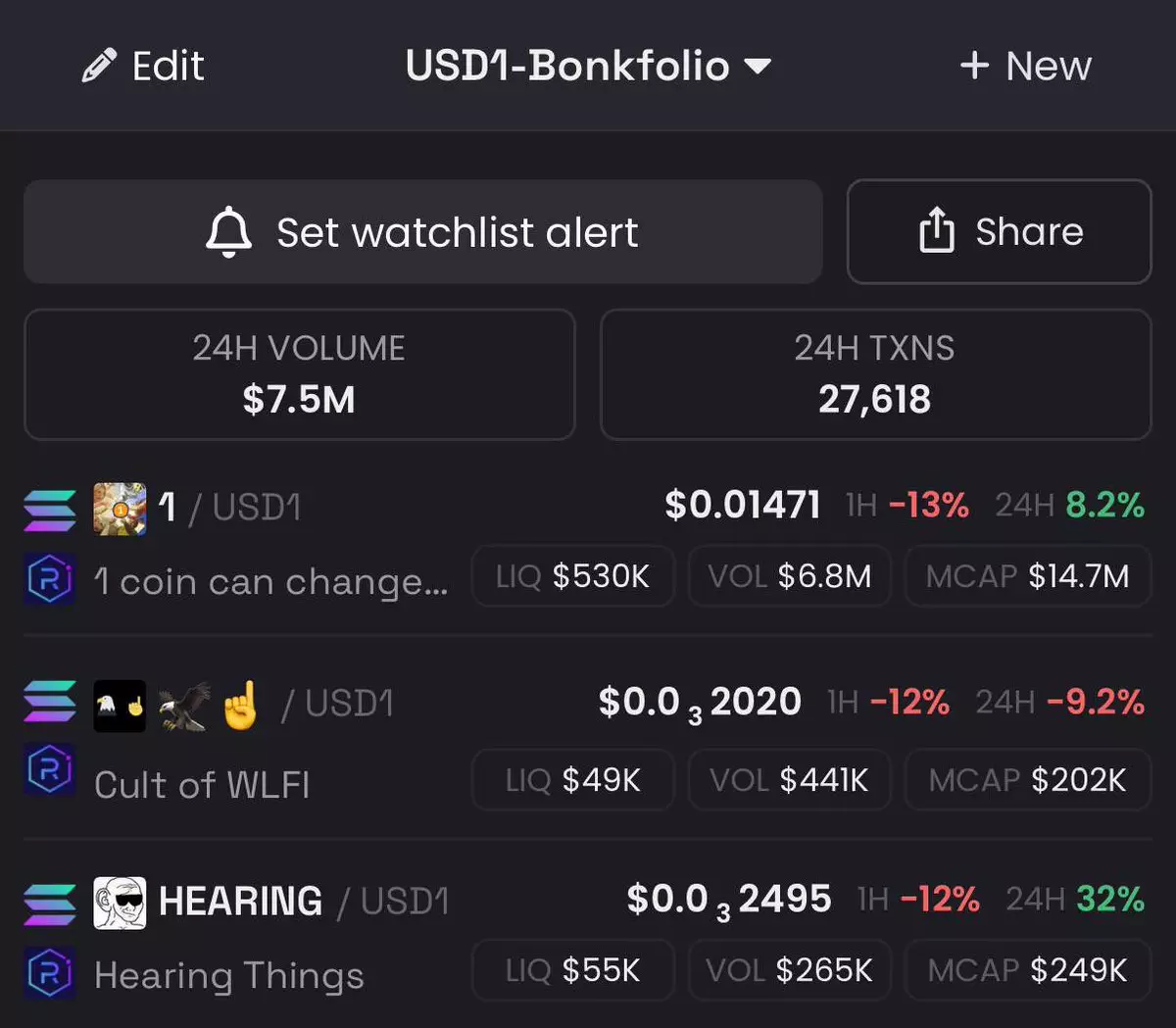The width and height of the screenshot is (1176, 1028).
Task: Click the Share upload icon
Action: 937,231
